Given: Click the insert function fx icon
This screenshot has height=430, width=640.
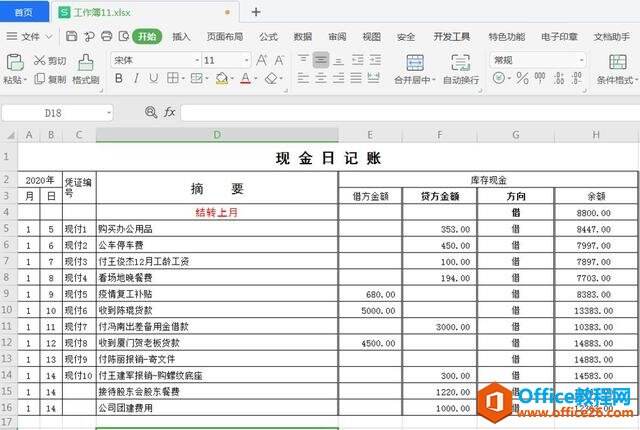Looking at the screenshot, I should coord(170,113).
